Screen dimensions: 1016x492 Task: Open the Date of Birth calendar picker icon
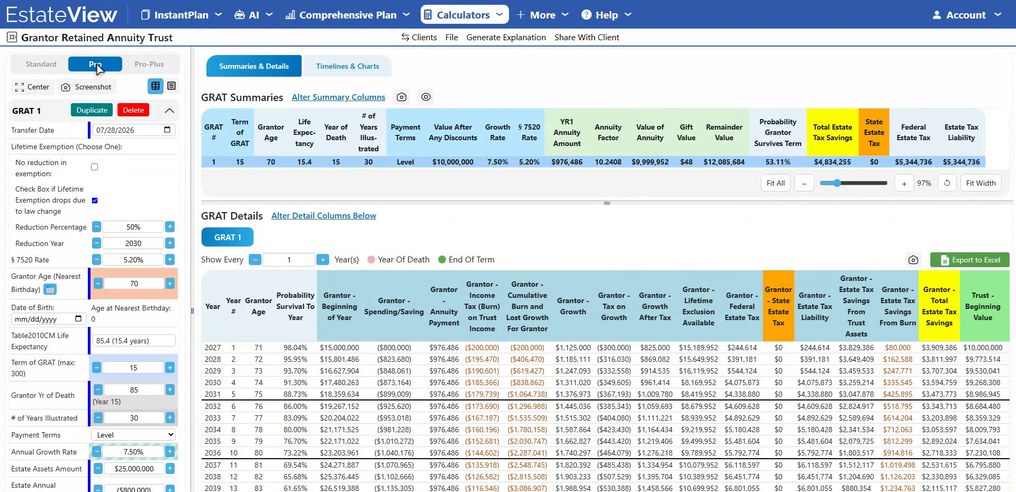pyautogui.click(x=79, y=319)
